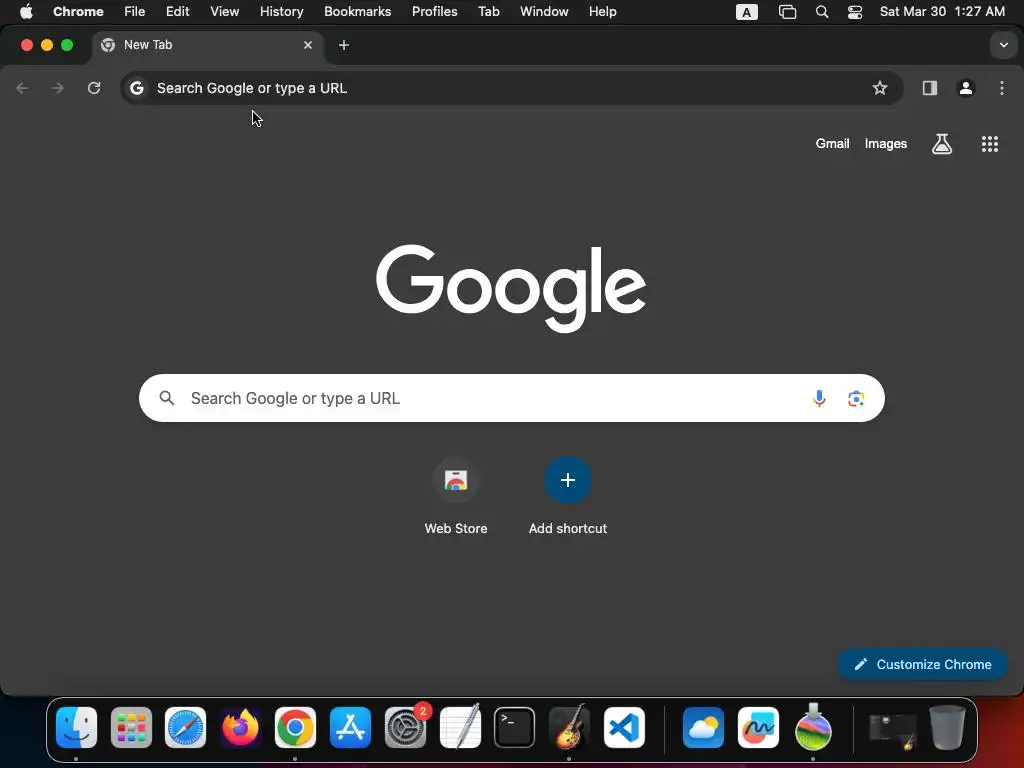Open the Window menu
The image size is (1024, 768).
(x=544, y=12)
